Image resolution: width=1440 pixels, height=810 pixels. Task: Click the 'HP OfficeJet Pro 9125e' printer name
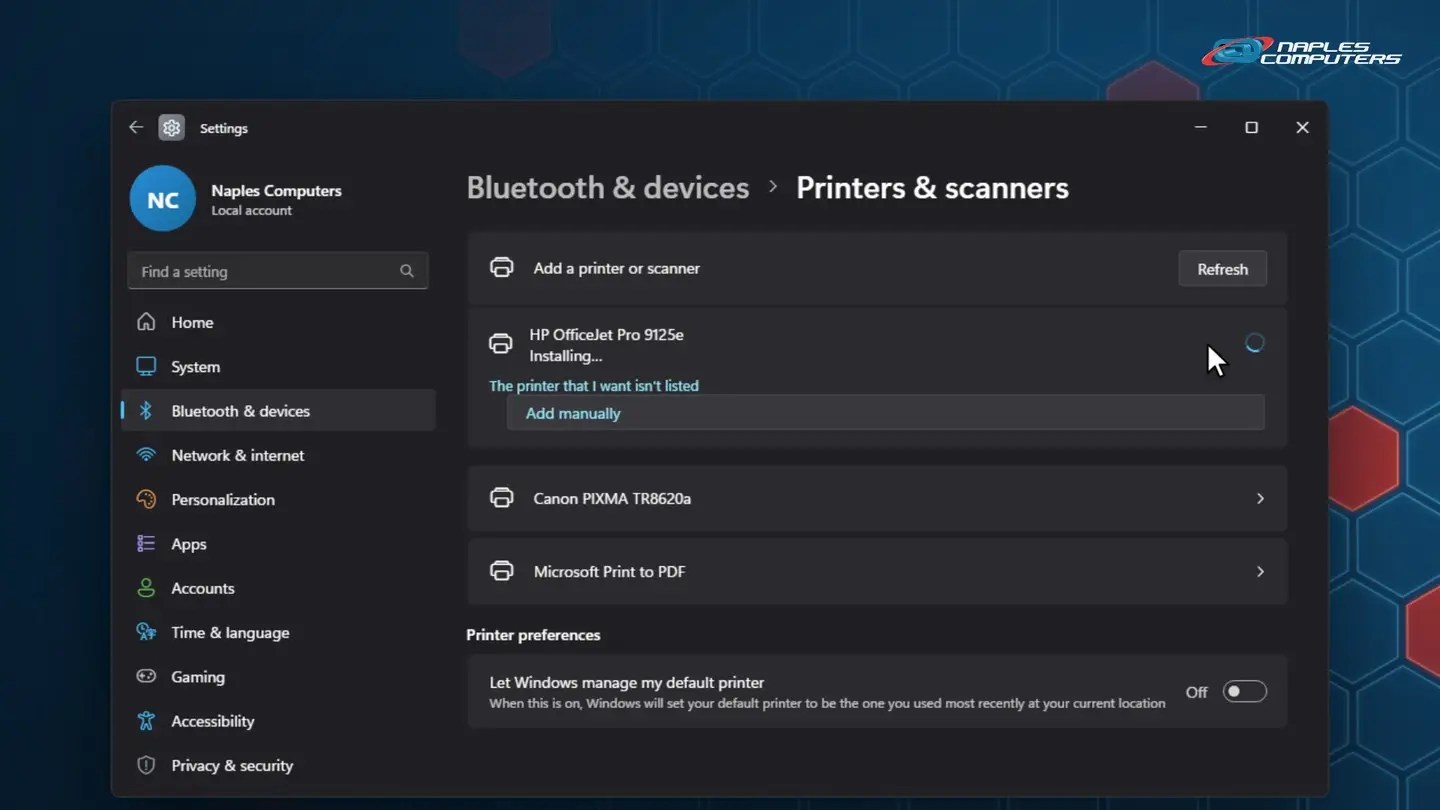pyautogui.click(x=606, y=335)
